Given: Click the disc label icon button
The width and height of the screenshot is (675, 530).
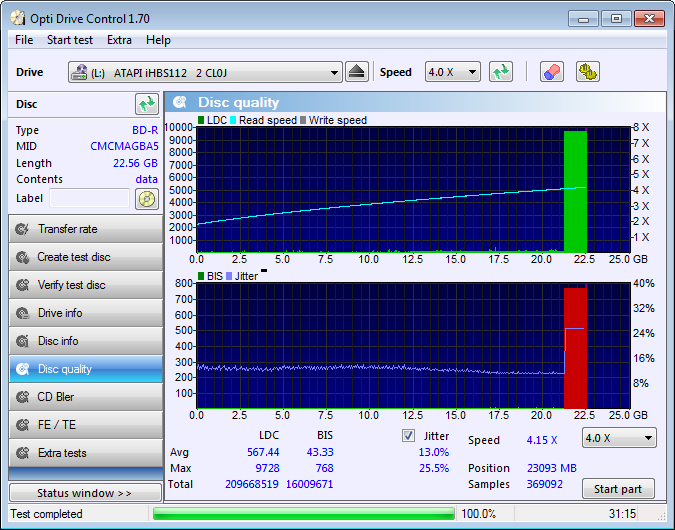Looking at the screenshot, I should coord(147,199).
